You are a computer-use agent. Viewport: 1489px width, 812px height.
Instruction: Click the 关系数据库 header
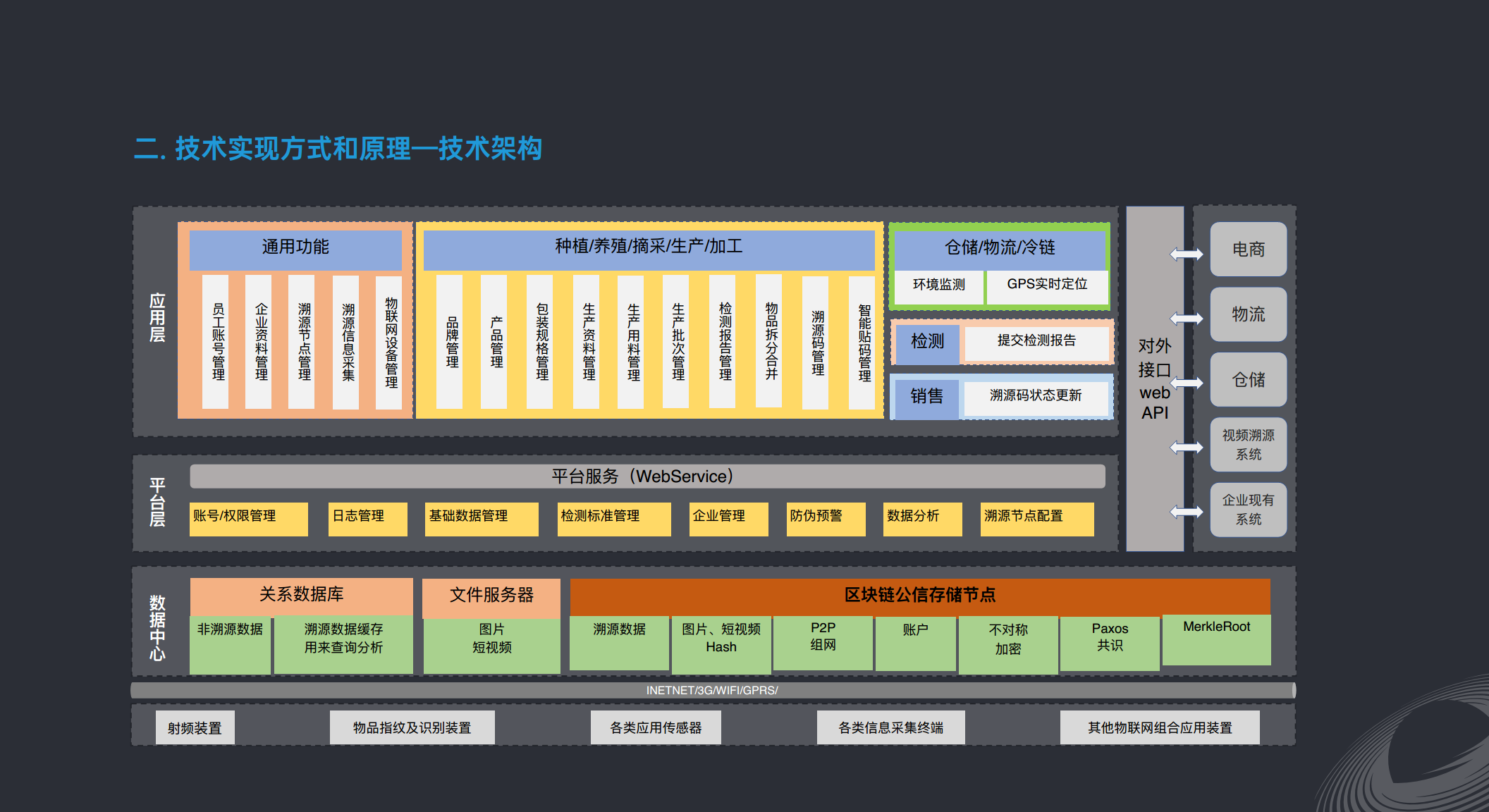click(x=301, y=596)
